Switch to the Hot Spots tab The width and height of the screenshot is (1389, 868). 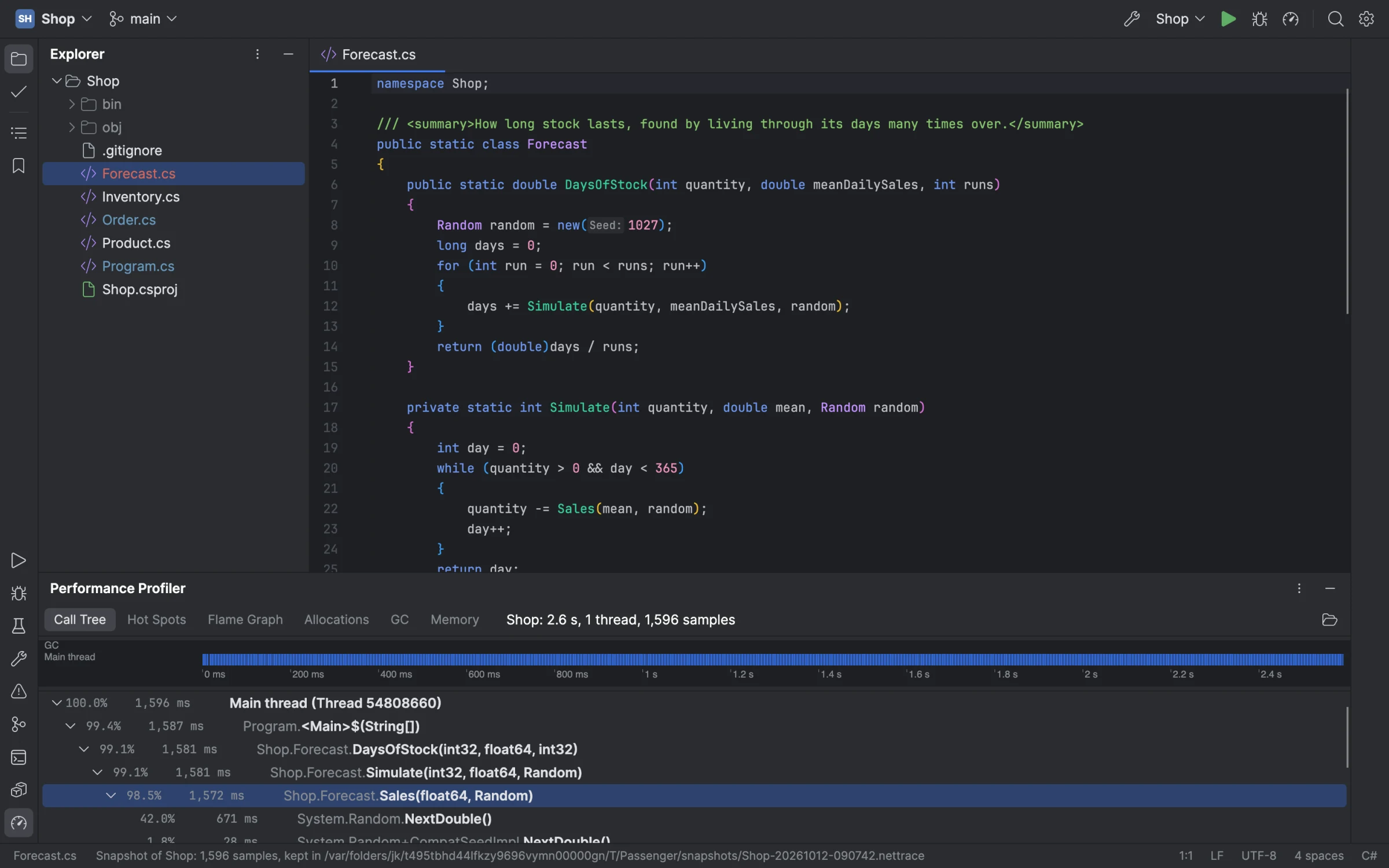point(156,620)
